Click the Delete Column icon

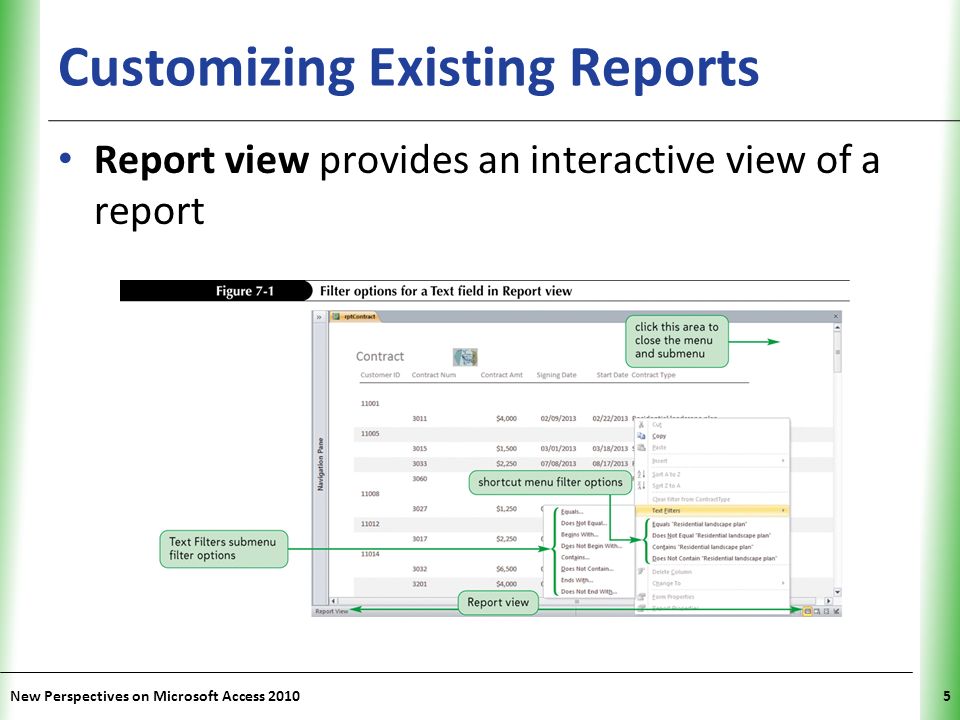(642, 571)
